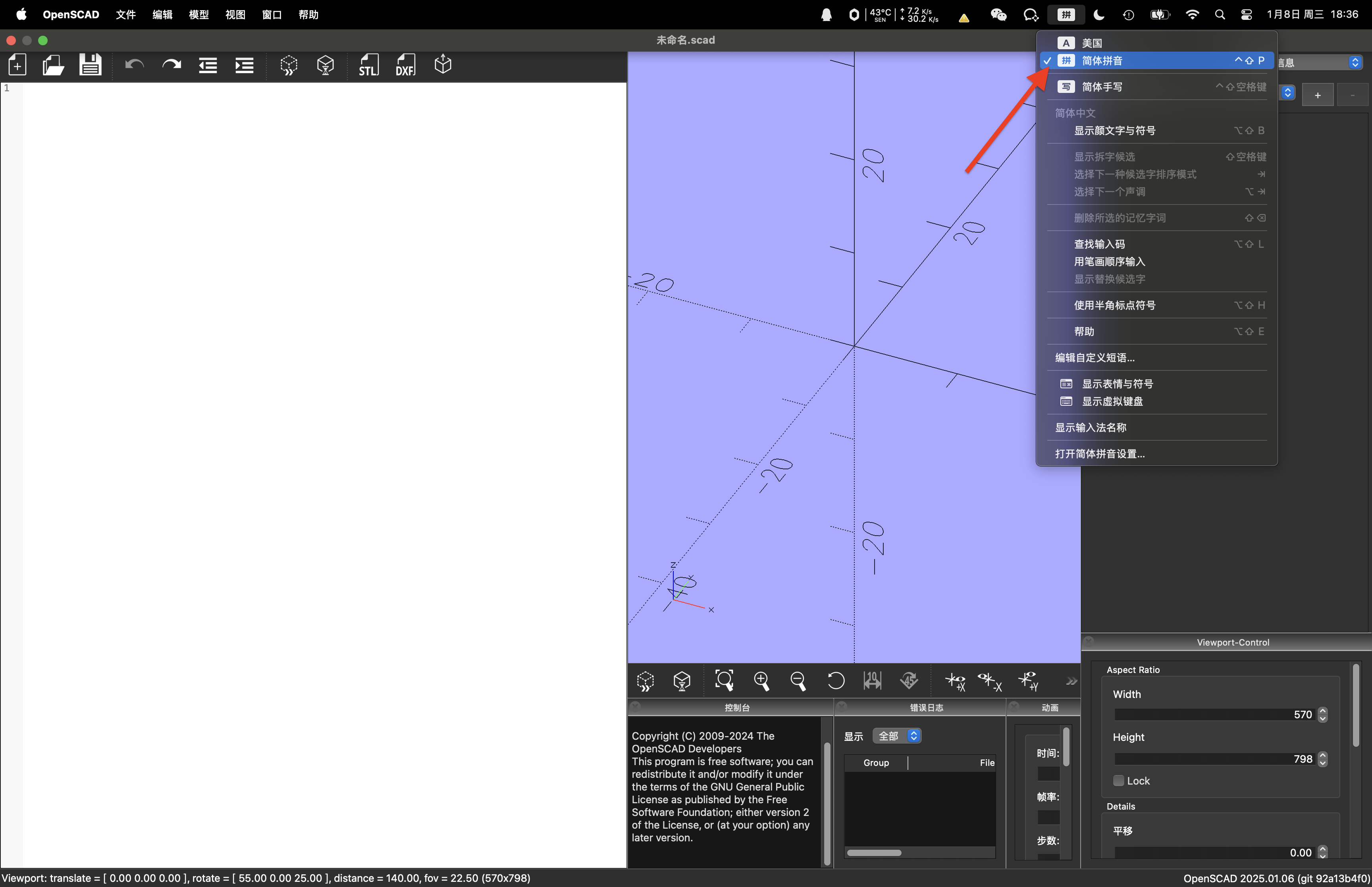Choose 显示虚拟键盘 entry
1372x887 pixels.
coord(1157,401)
